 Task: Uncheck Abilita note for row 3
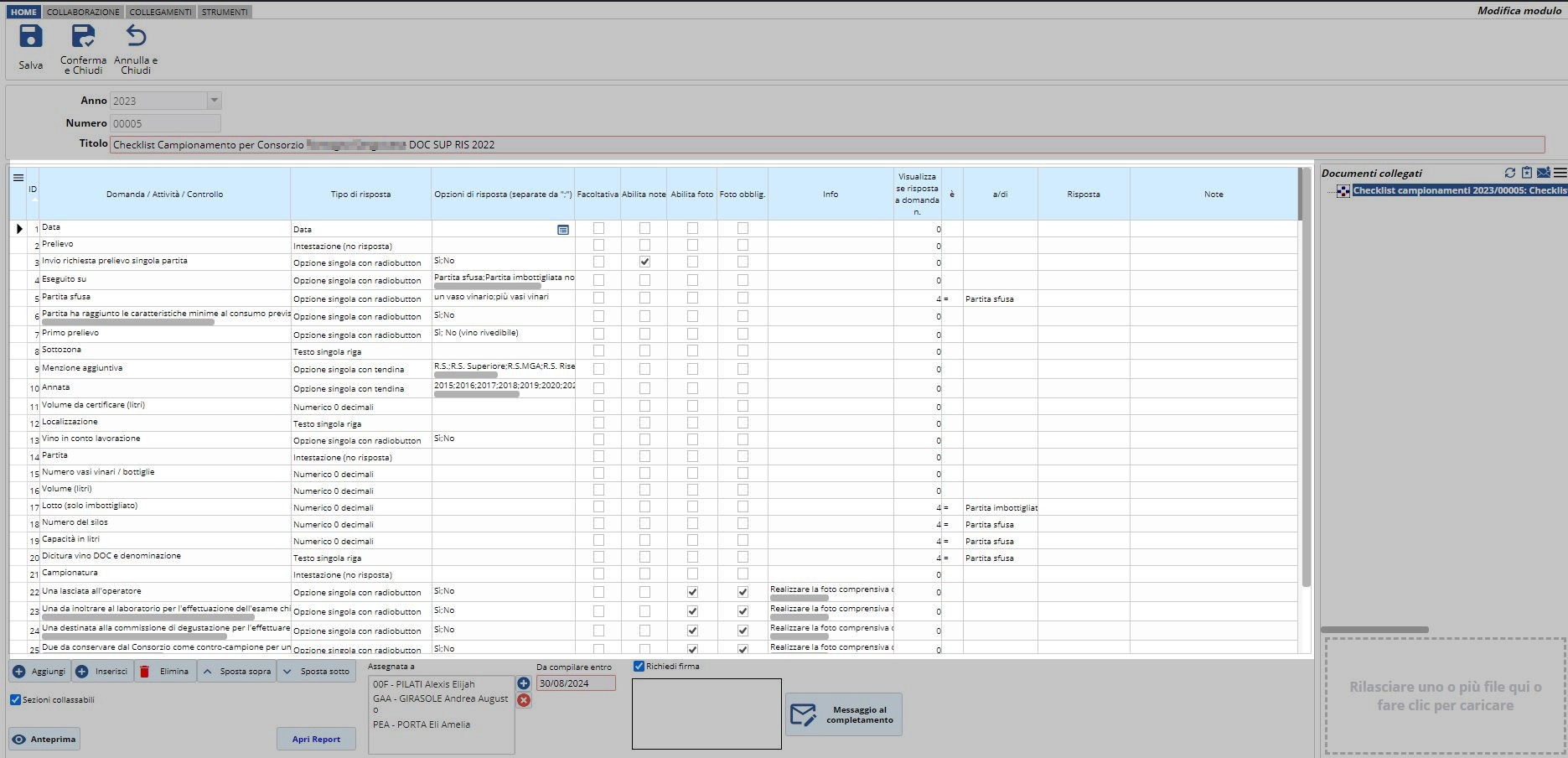coord(644,262)
